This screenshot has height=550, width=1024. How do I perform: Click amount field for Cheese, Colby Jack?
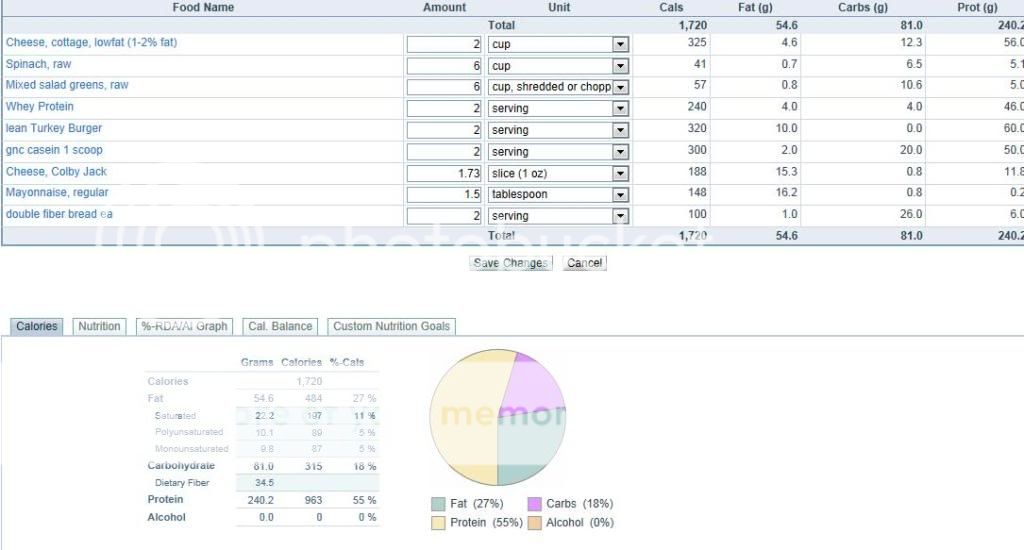tap(445, 173)
